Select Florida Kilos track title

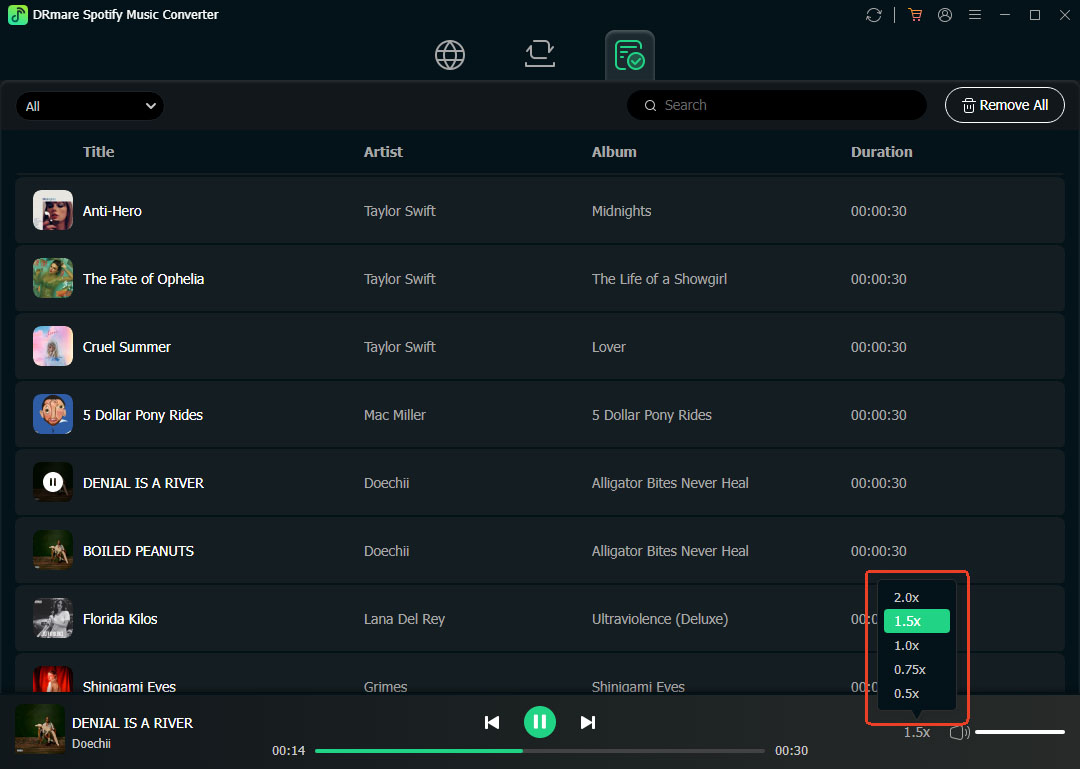(x=120, y=619)
